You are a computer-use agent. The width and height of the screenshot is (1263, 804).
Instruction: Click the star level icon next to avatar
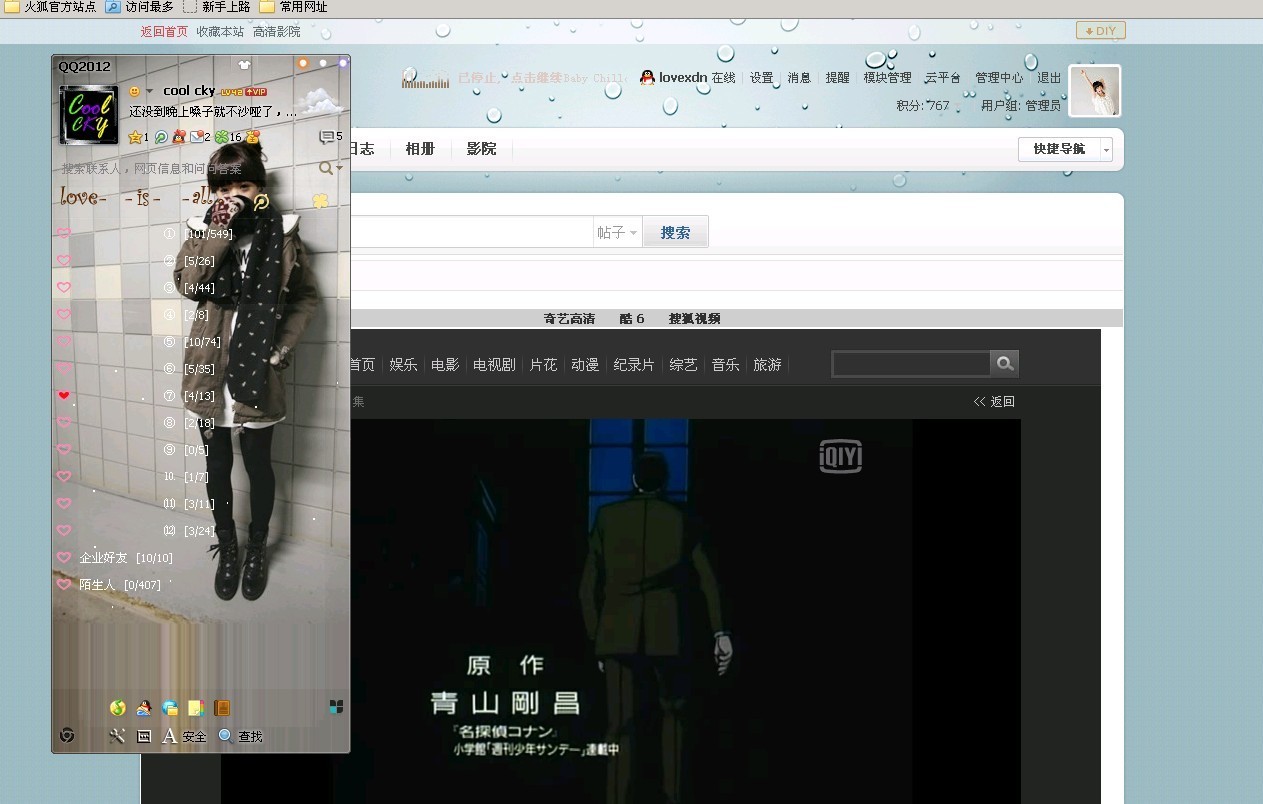pos(135,137)
